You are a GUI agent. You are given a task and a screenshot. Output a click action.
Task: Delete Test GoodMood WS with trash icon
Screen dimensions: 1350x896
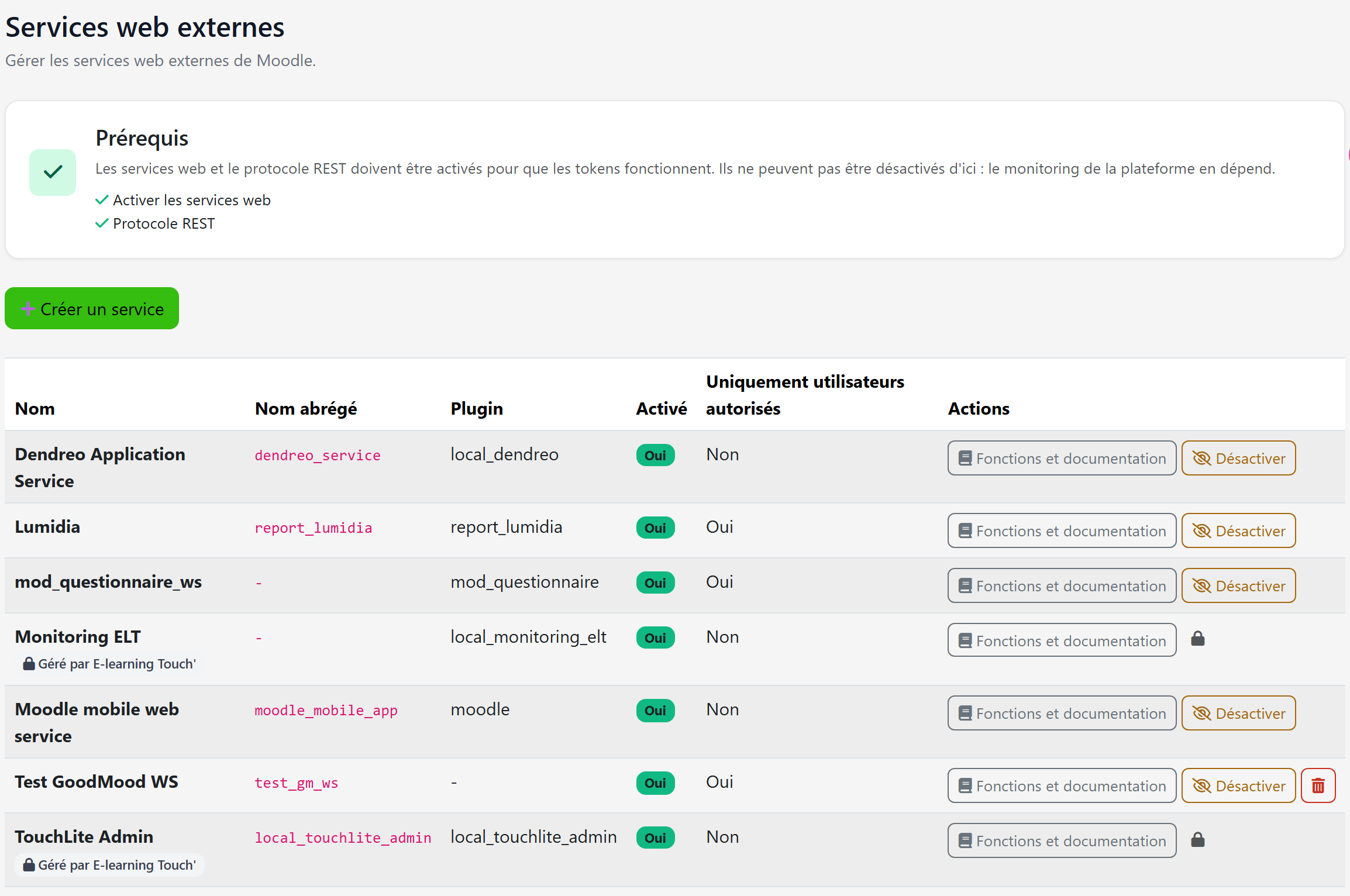1318,785
